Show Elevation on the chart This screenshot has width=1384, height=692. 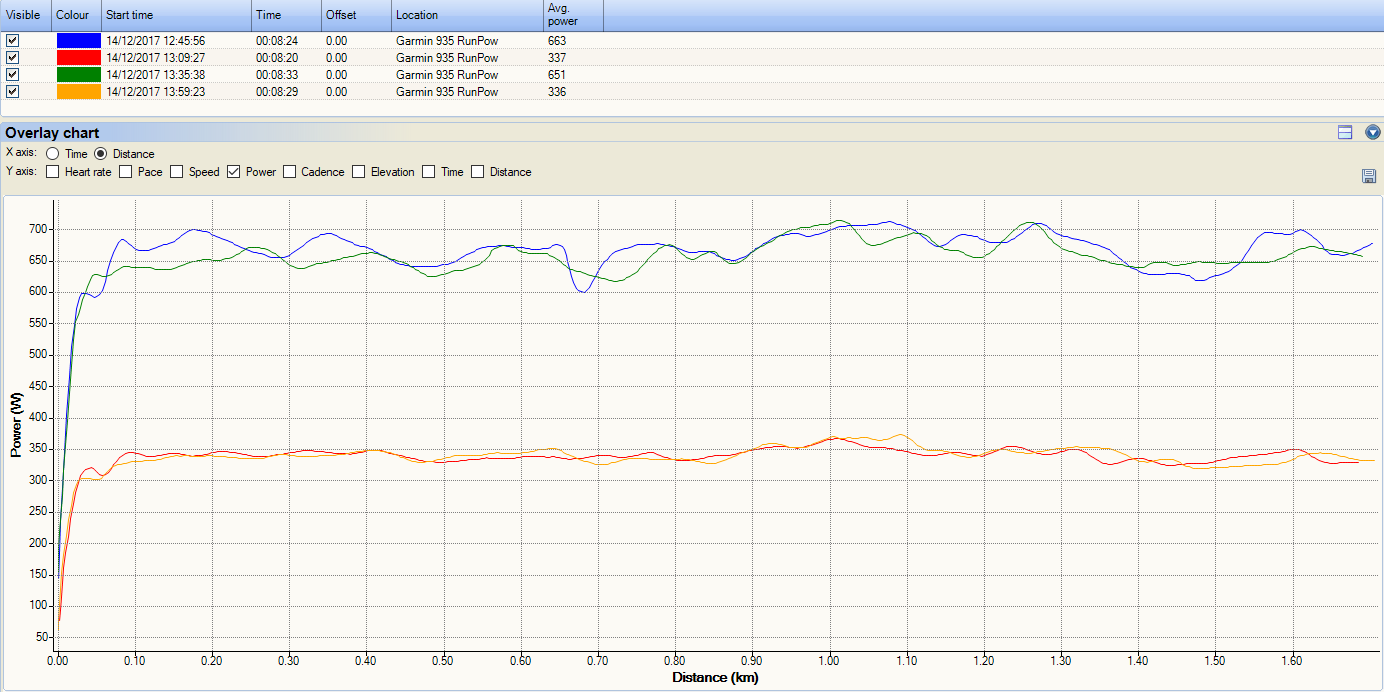[357, 171]
